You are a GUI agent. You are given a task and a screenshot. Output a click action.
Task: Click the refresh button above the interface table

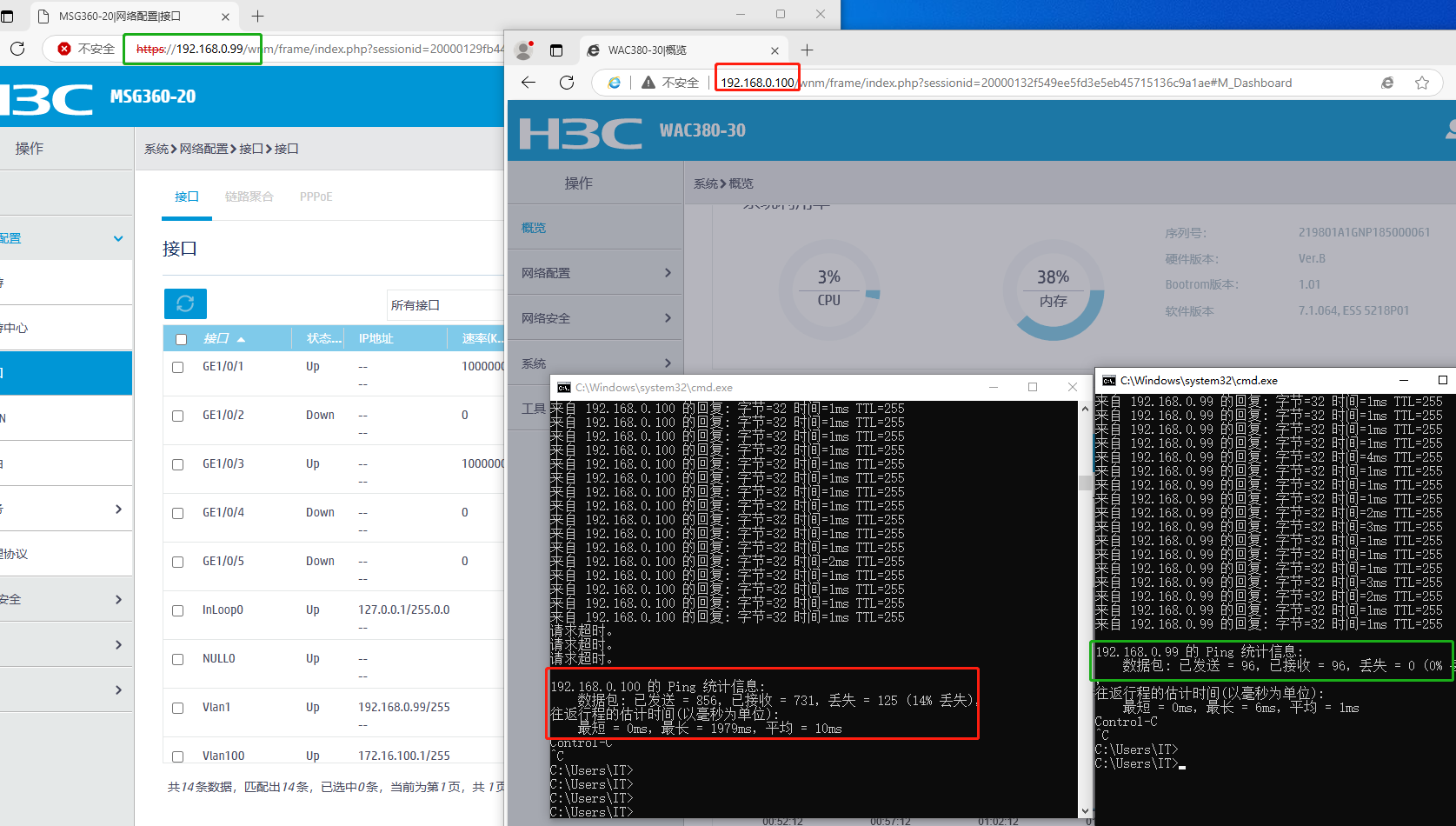coord(185,303)
